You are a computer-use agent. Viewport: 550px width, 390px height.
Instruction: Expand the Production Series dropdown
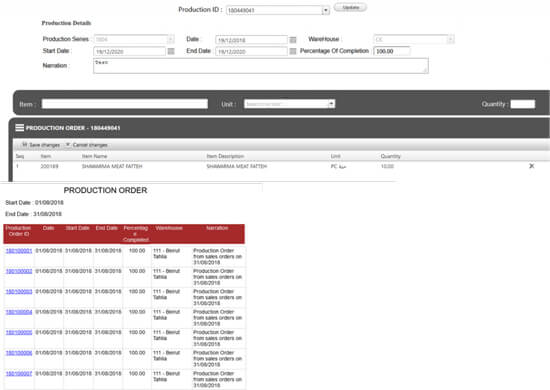(171, 39)
